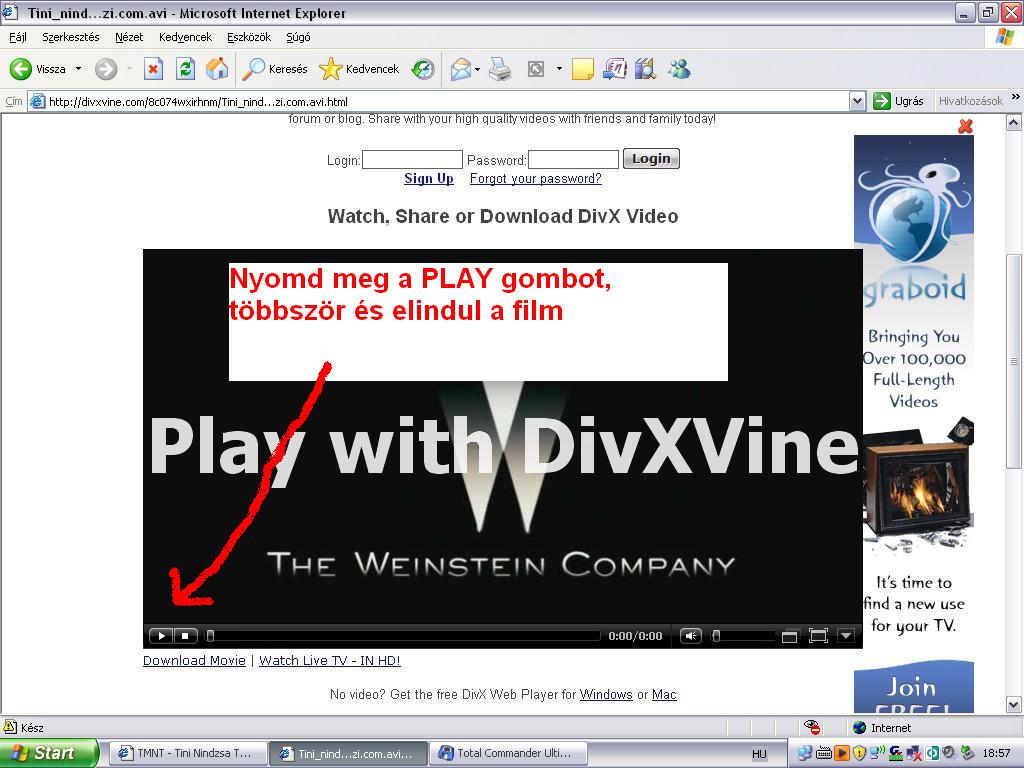
Task: Click the Login button
Action: coord(651,159)
